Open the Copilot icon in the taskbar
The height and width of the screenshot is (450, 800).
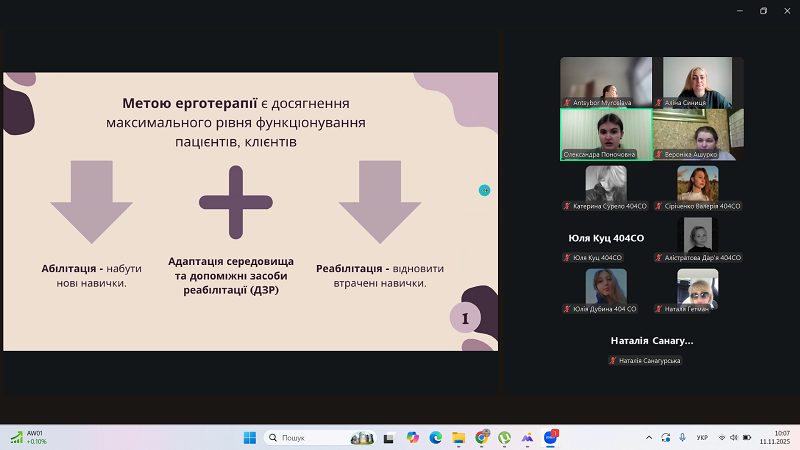click(413, 438)
